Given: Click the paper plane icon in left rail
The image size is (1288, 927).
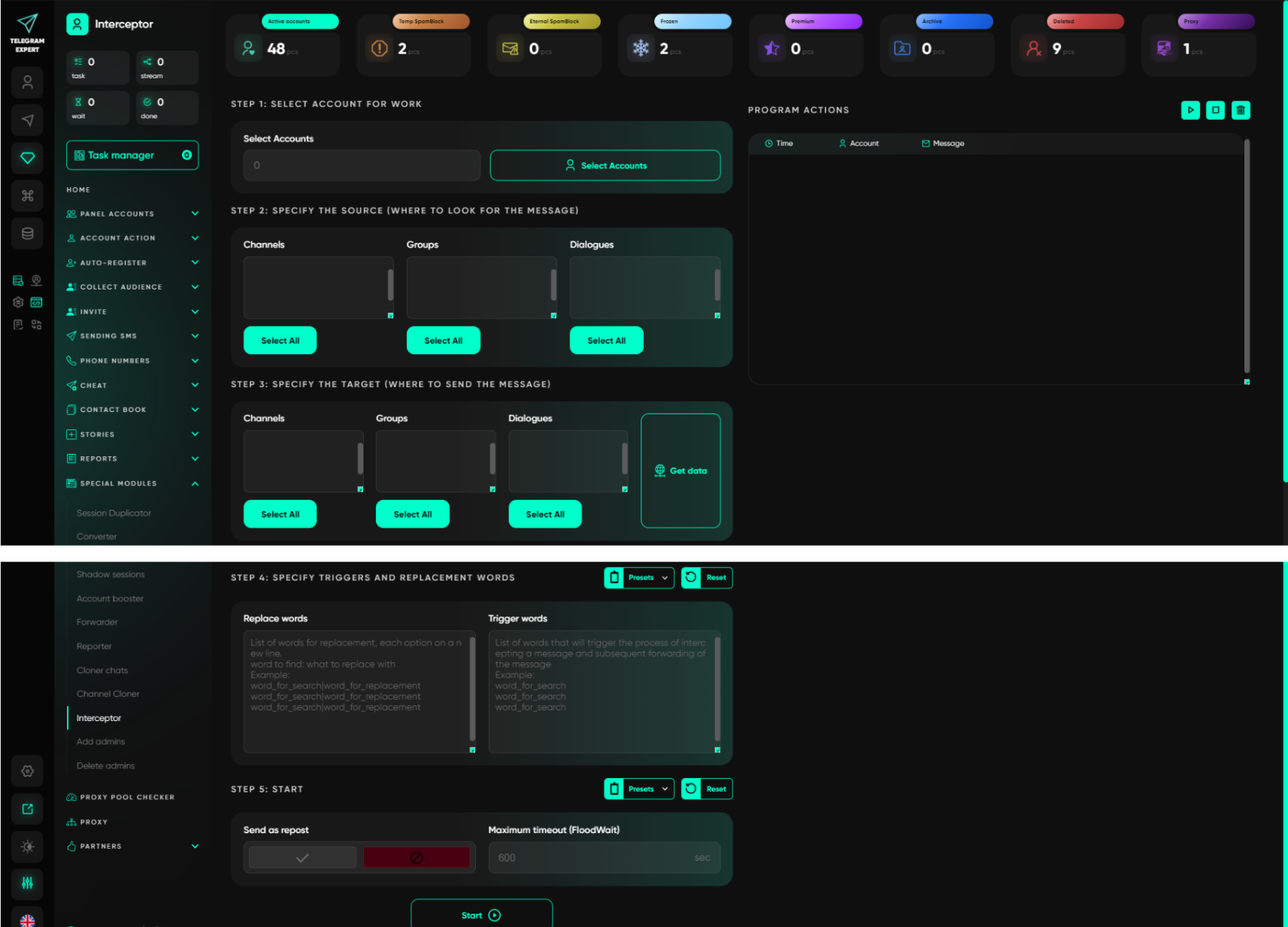Looking at the screenshot, I should click(28, 120).
